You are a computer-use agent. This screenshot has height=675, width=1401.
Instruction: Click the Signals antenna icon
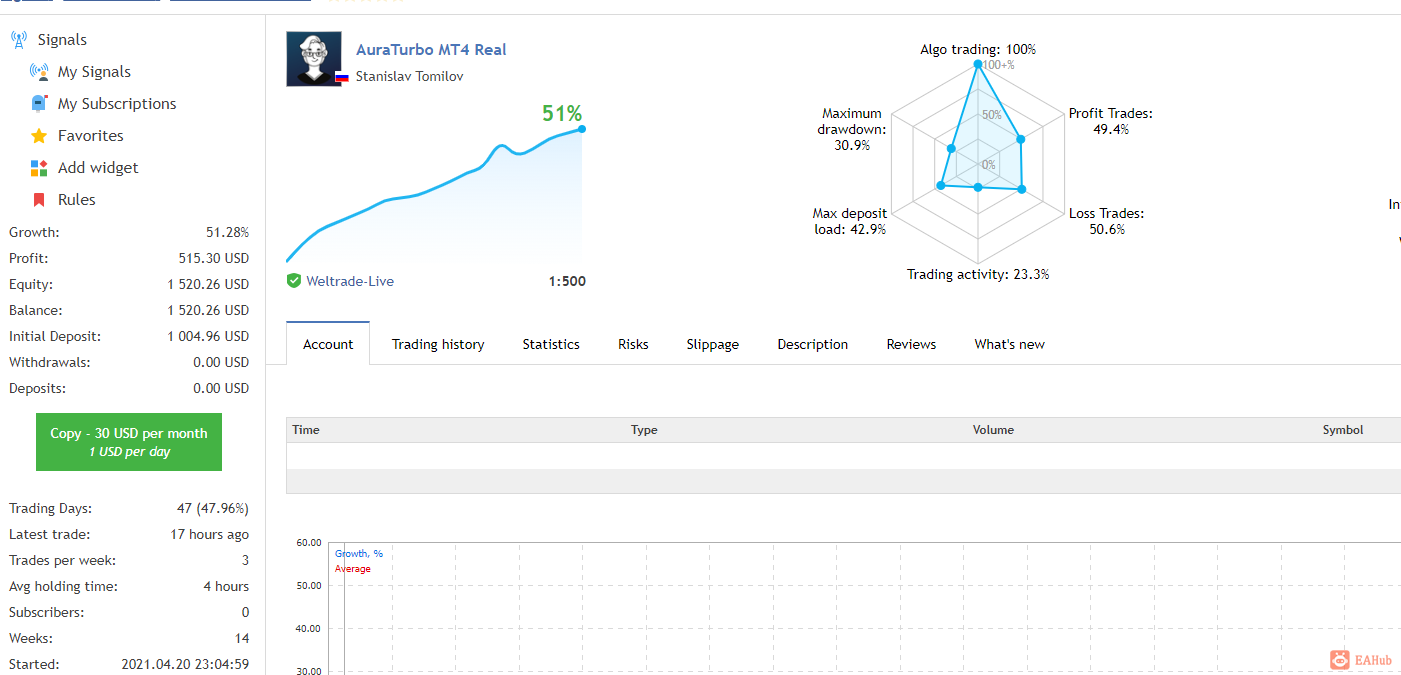(x=19, y=40)
